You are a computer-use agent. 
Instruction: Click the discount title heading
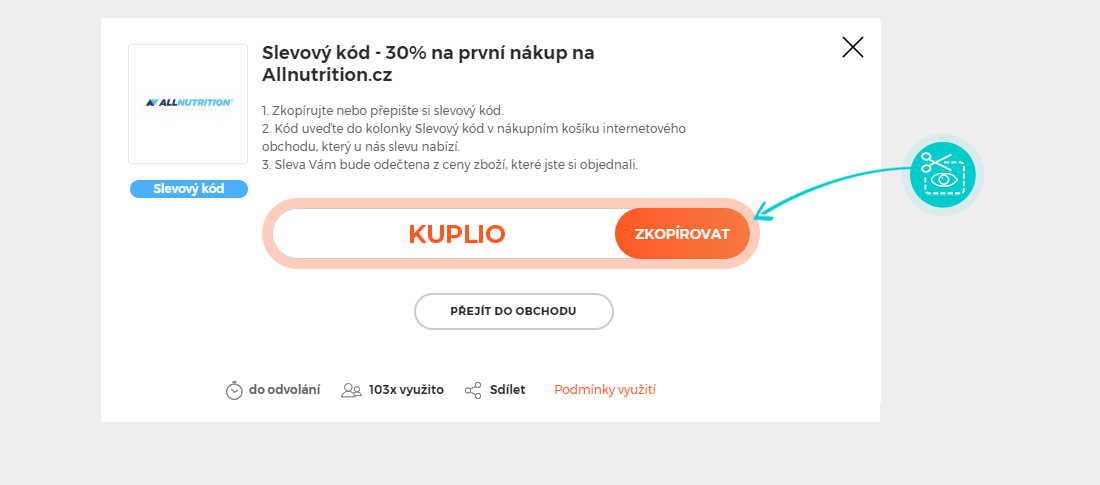point(428,64)
